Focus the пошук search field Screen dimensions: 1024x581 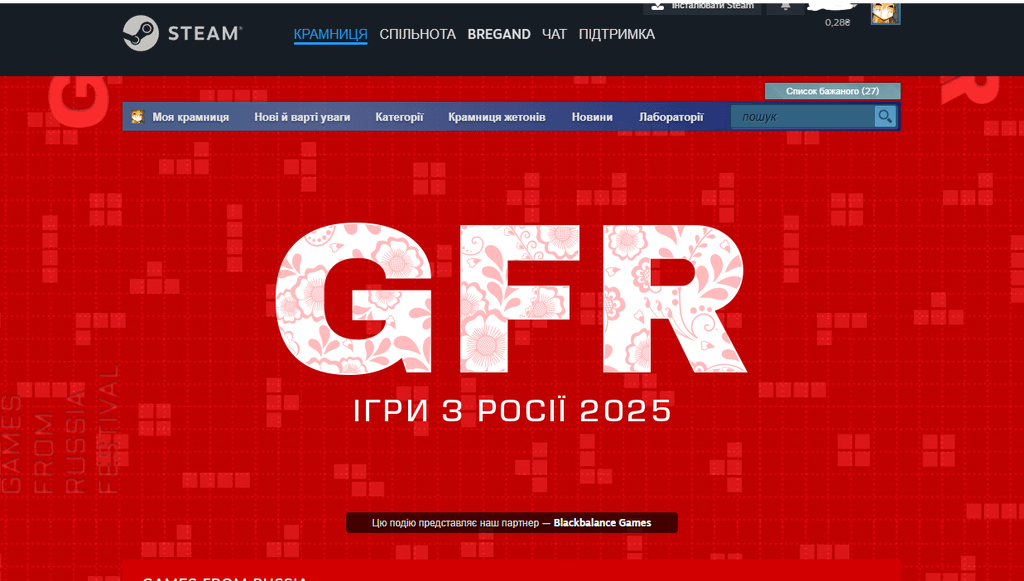click(x=803, y=117)
